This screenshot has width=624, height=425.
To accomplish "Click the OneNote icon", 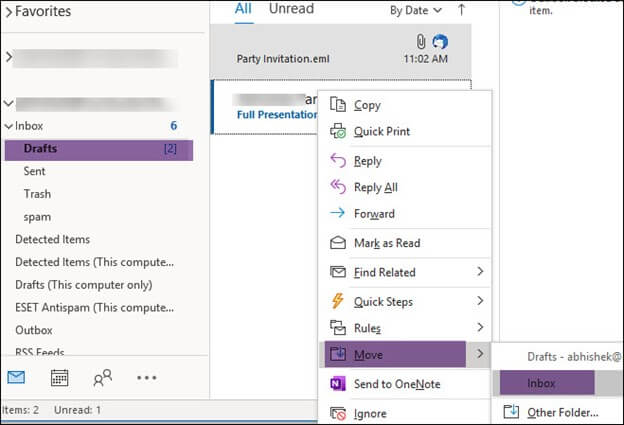I will point(338,384).
